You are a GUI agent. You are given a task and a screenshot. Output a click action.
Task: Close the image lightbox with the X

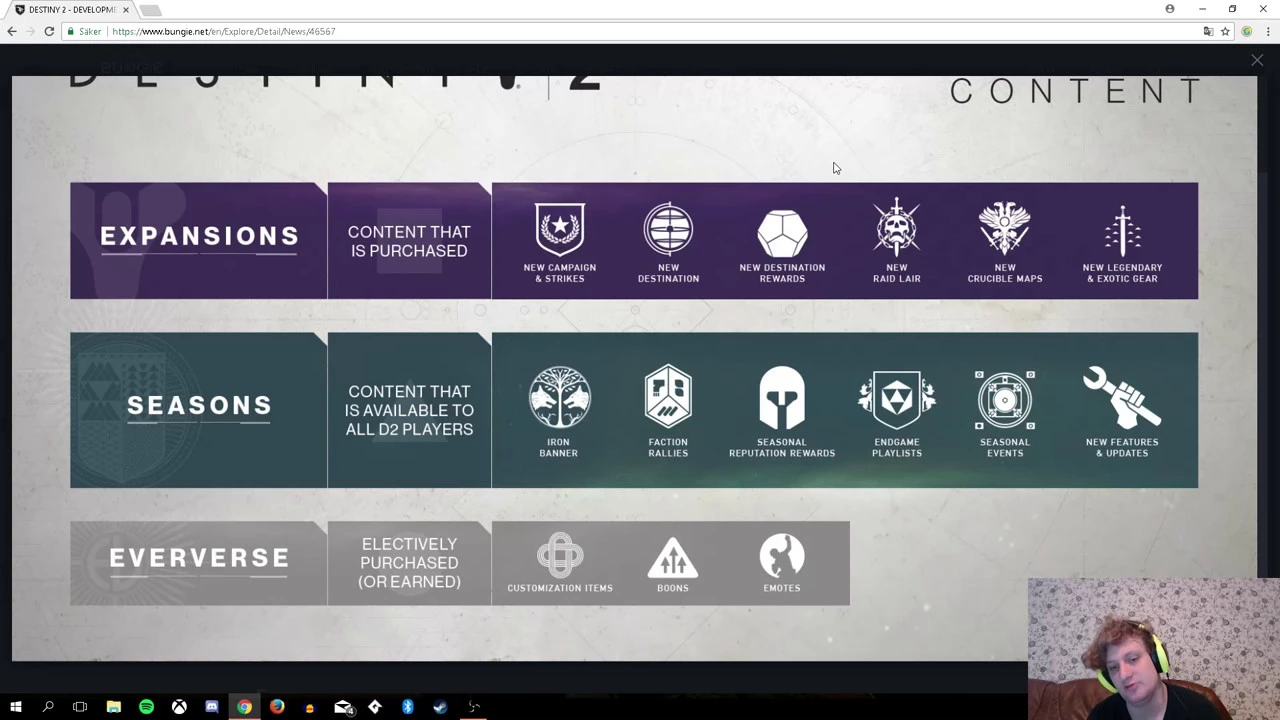(1257, 61)
